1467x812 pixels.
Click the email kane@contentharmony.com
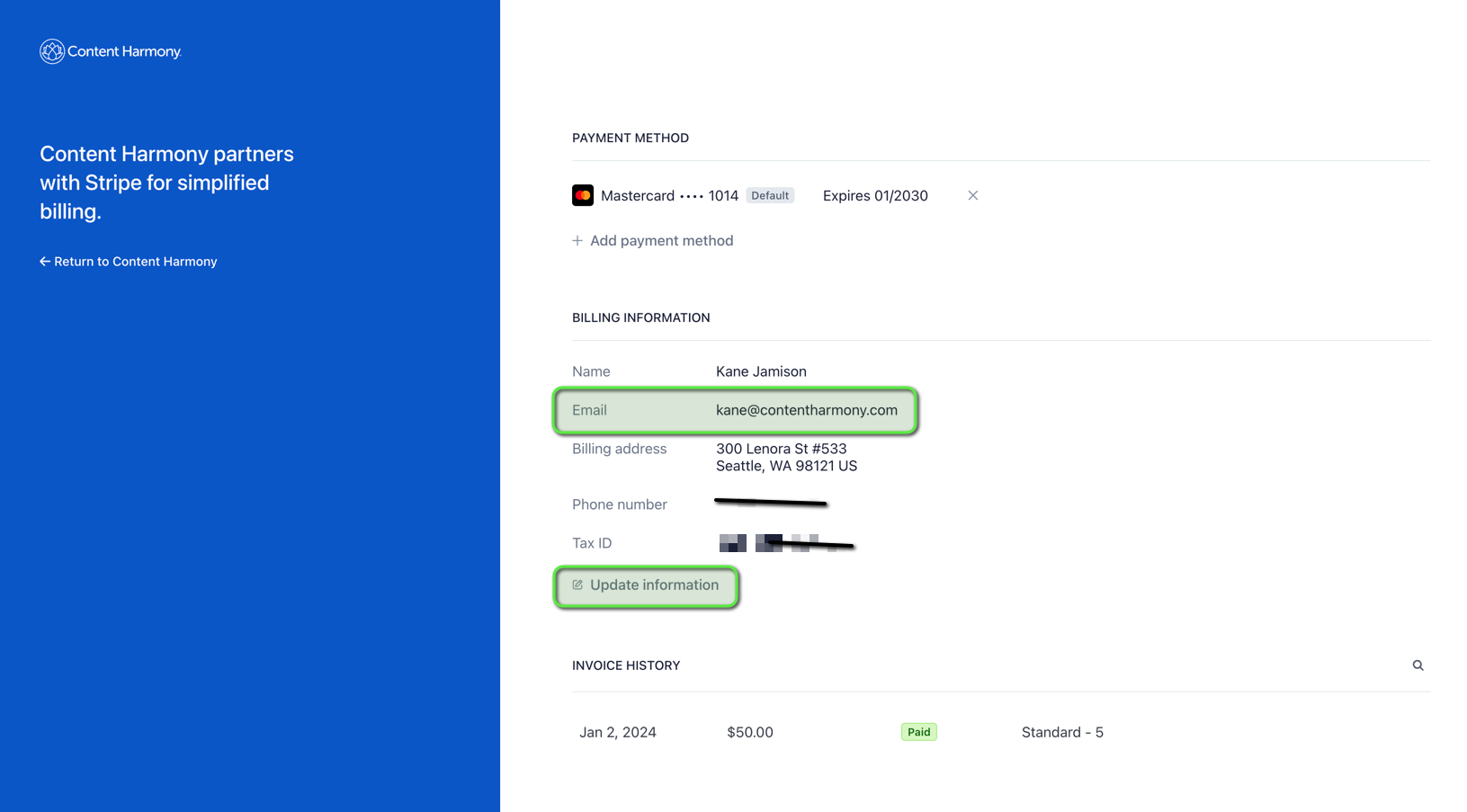pyautogui.click(x=807, y=410)
